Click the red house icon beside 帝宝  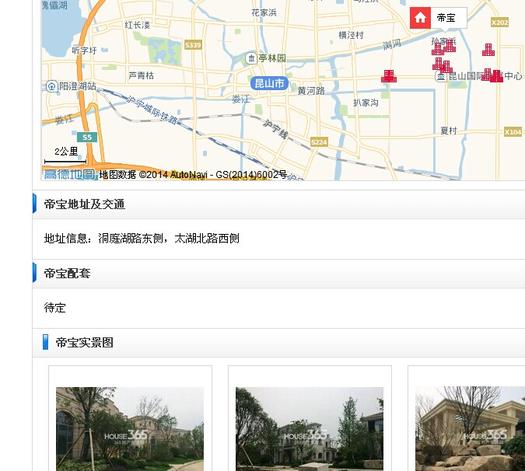[x=420, y=18]
